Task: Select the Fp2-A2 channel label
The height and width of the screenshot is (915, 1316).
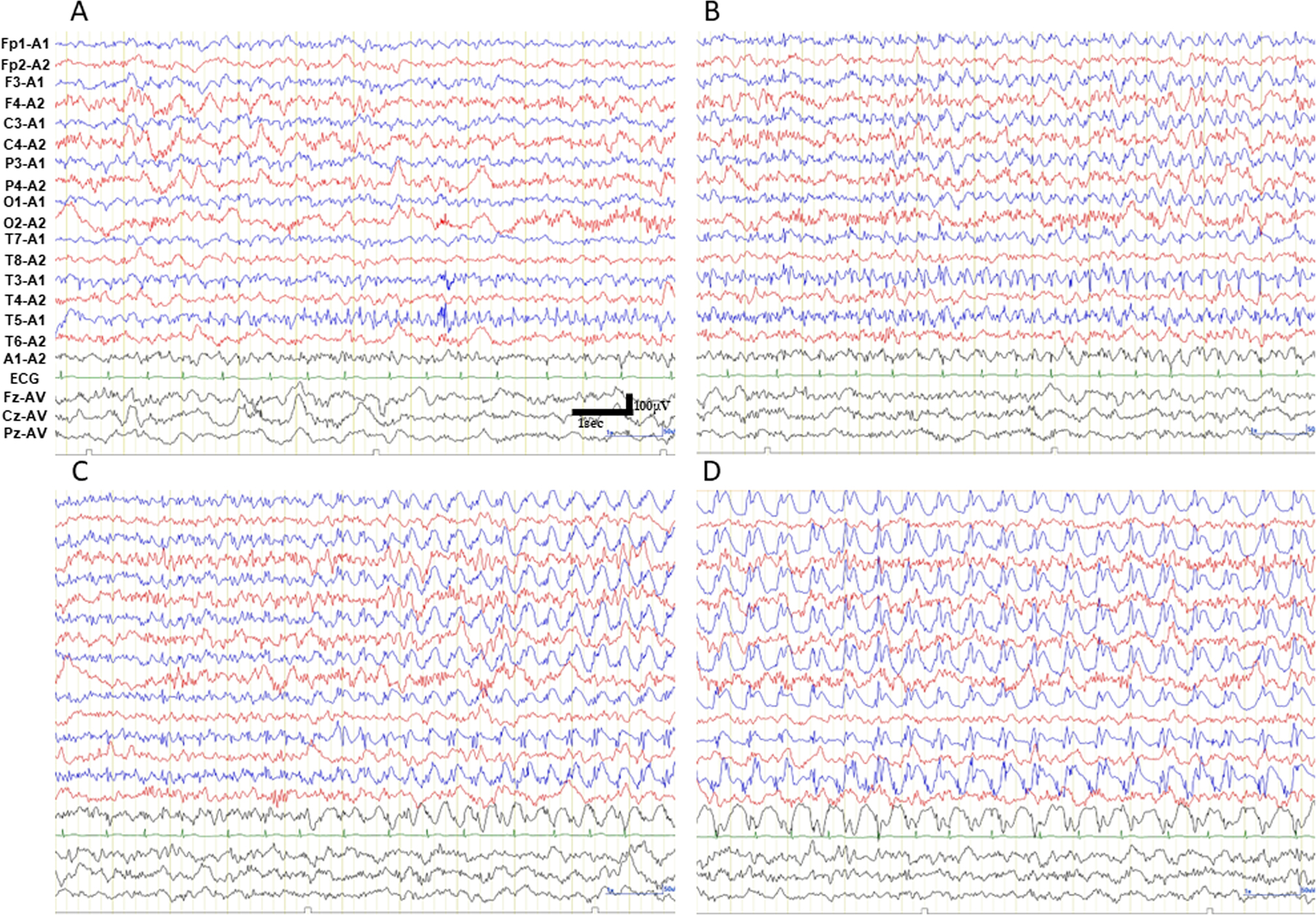Action: coord(25,65)
